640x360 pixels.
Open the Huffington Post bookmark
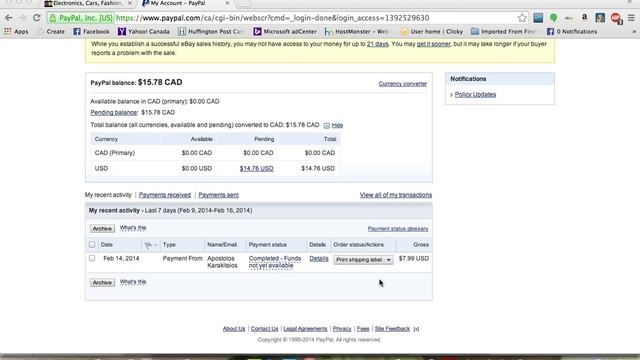tap(211, 31)
